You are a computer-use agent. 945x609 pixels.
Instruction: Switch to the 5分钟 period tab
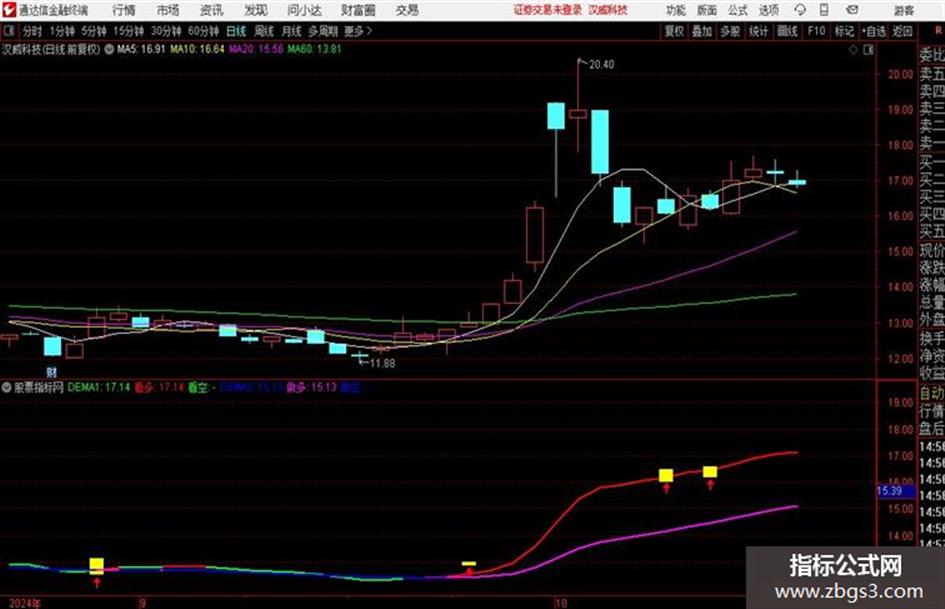click(94, 31)
